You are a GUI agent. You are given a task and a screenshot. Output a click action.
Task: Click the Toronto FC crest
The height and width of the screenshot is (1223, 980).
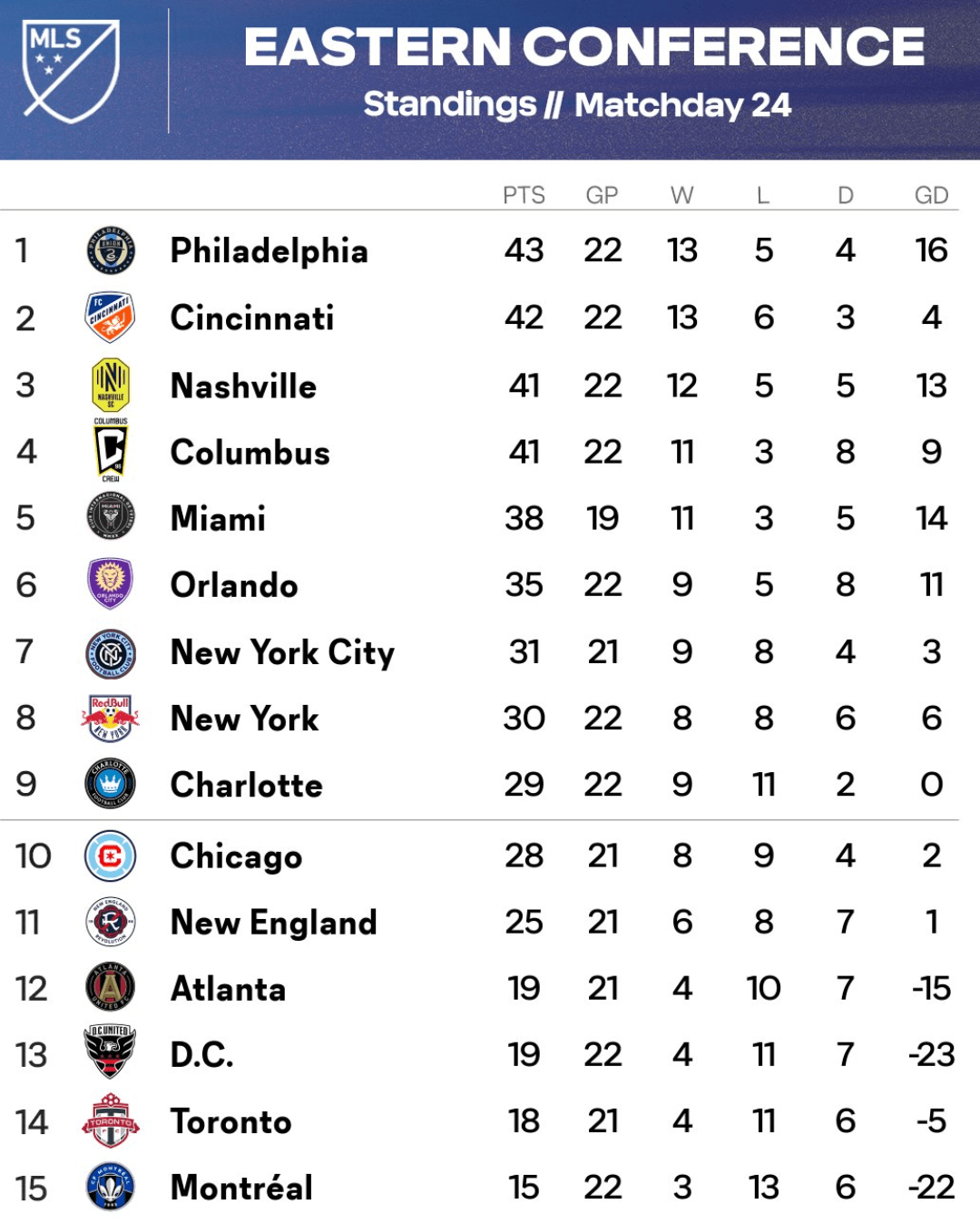tap(111, 1120)
